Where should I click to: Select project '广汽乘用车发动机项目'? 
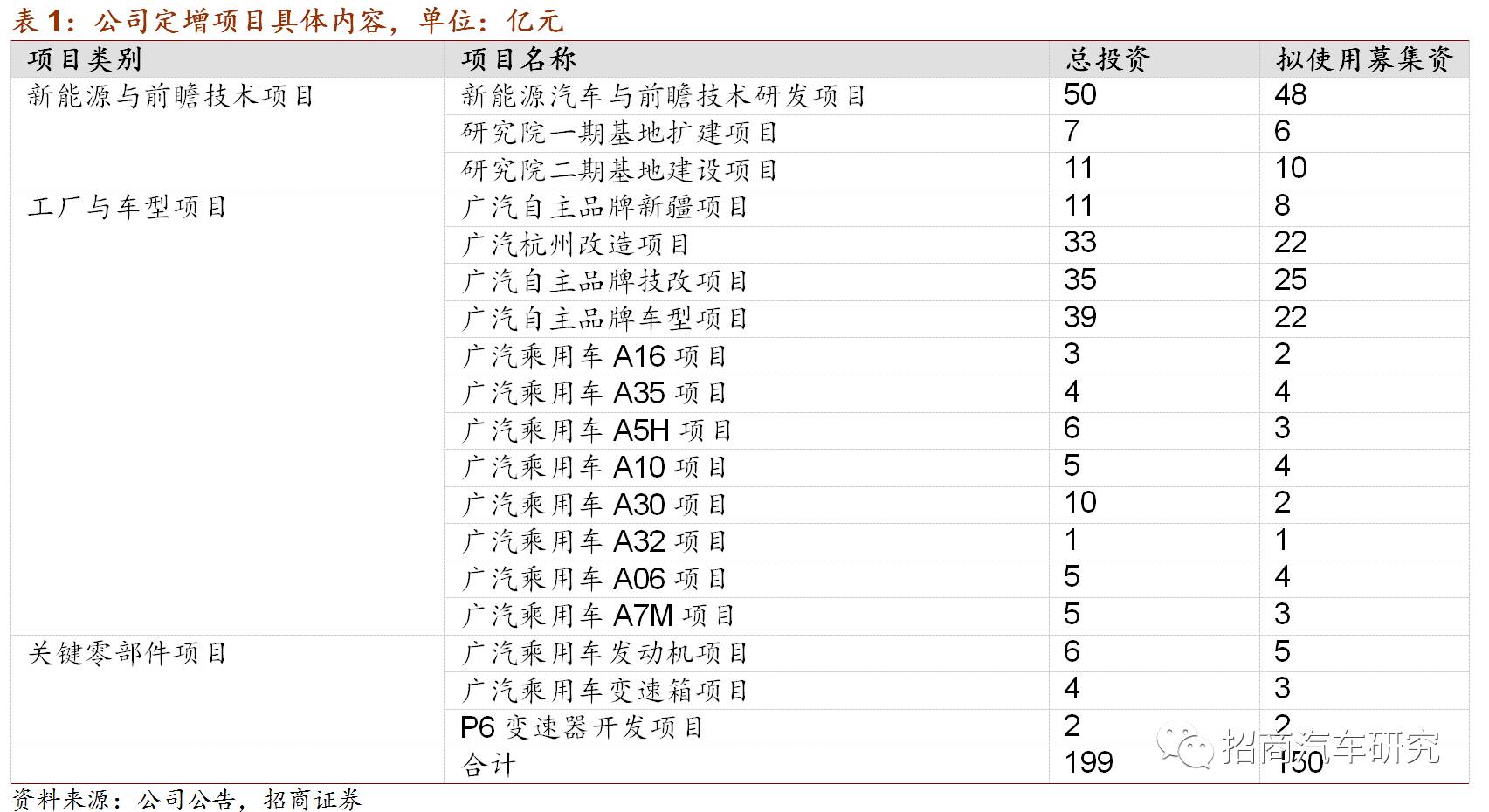(x=605, y=653)
